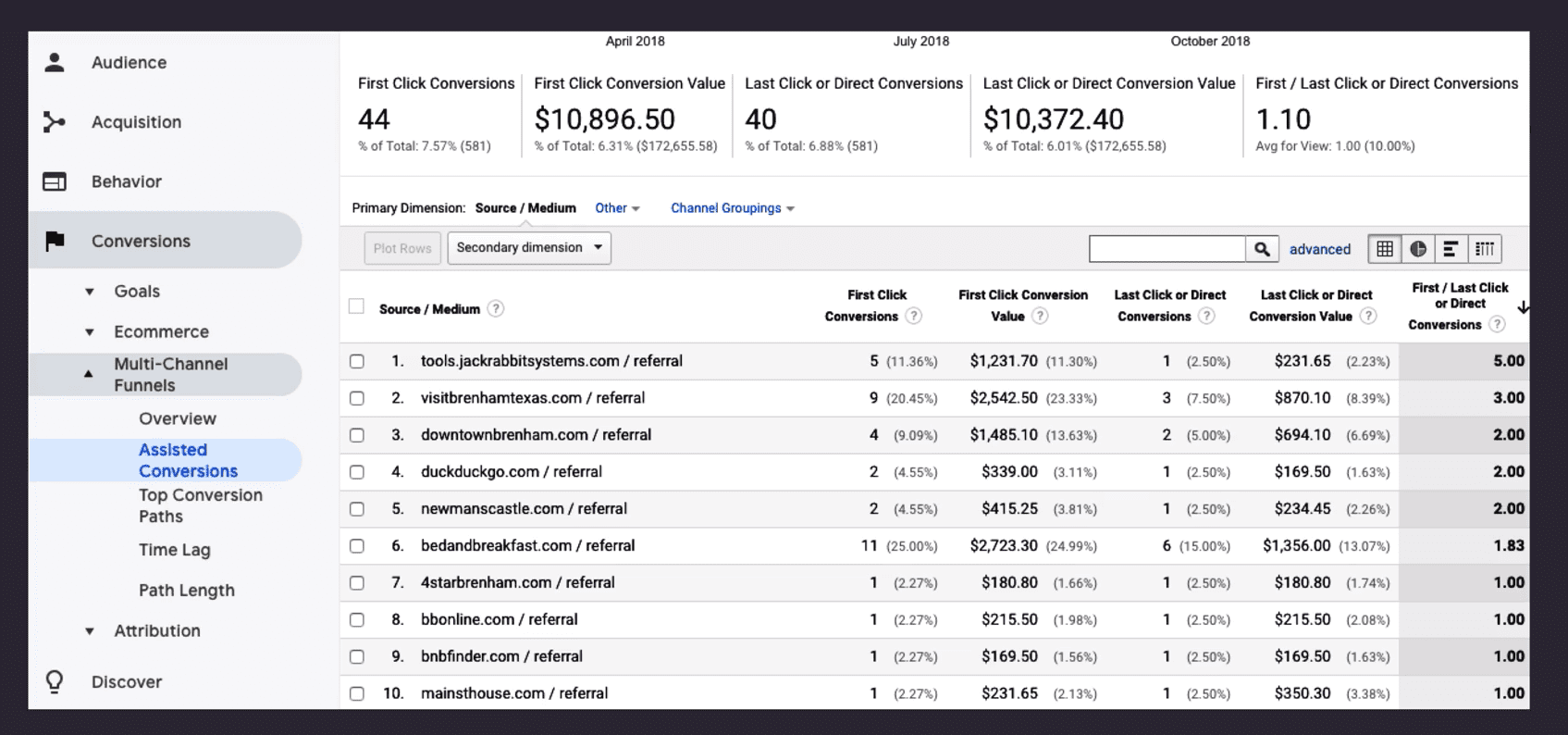Open the Audience menu
Screen dimensions: 1568x735
pyautogui.click(x=129, y=63)
